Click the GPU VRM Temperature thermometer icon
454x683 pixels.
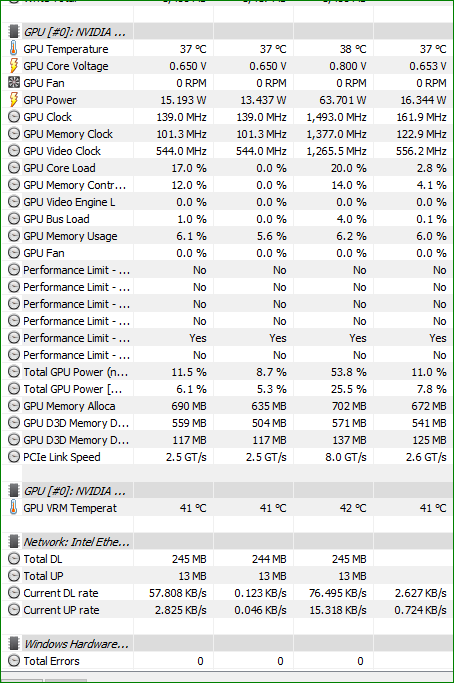click(x=14, y=508)
